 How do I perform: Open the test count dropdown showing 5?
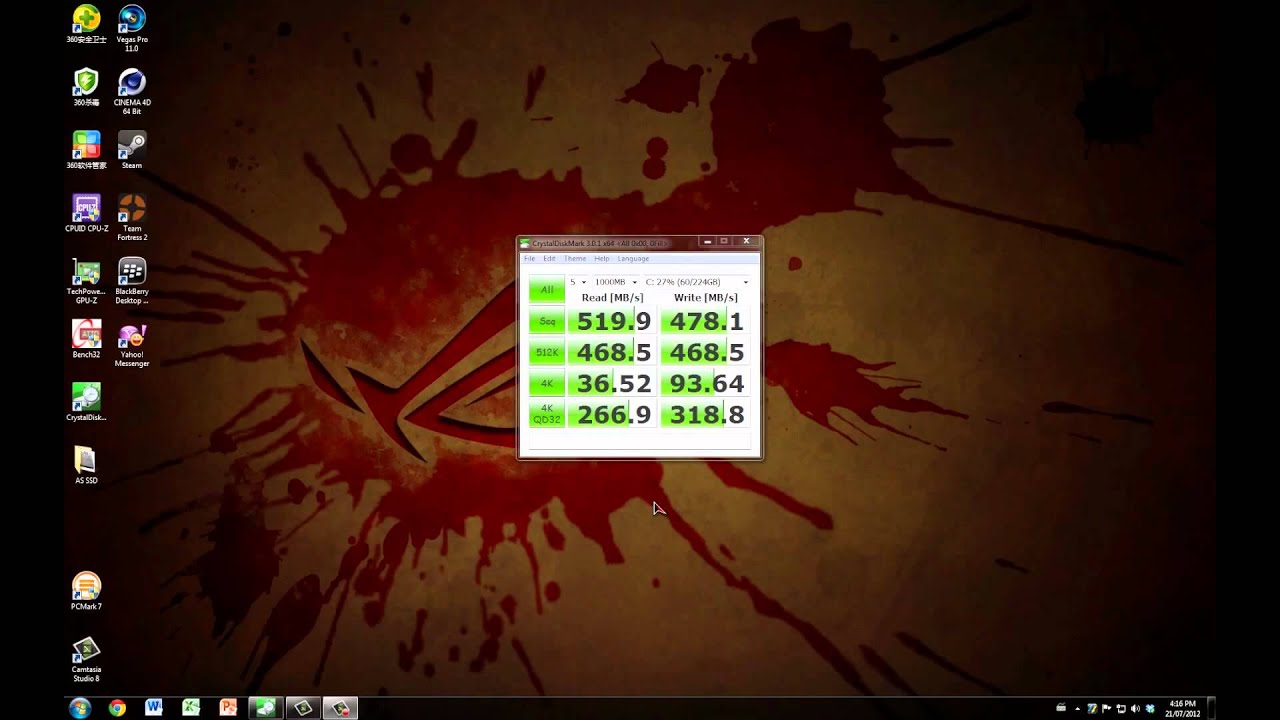pos(578,282)
